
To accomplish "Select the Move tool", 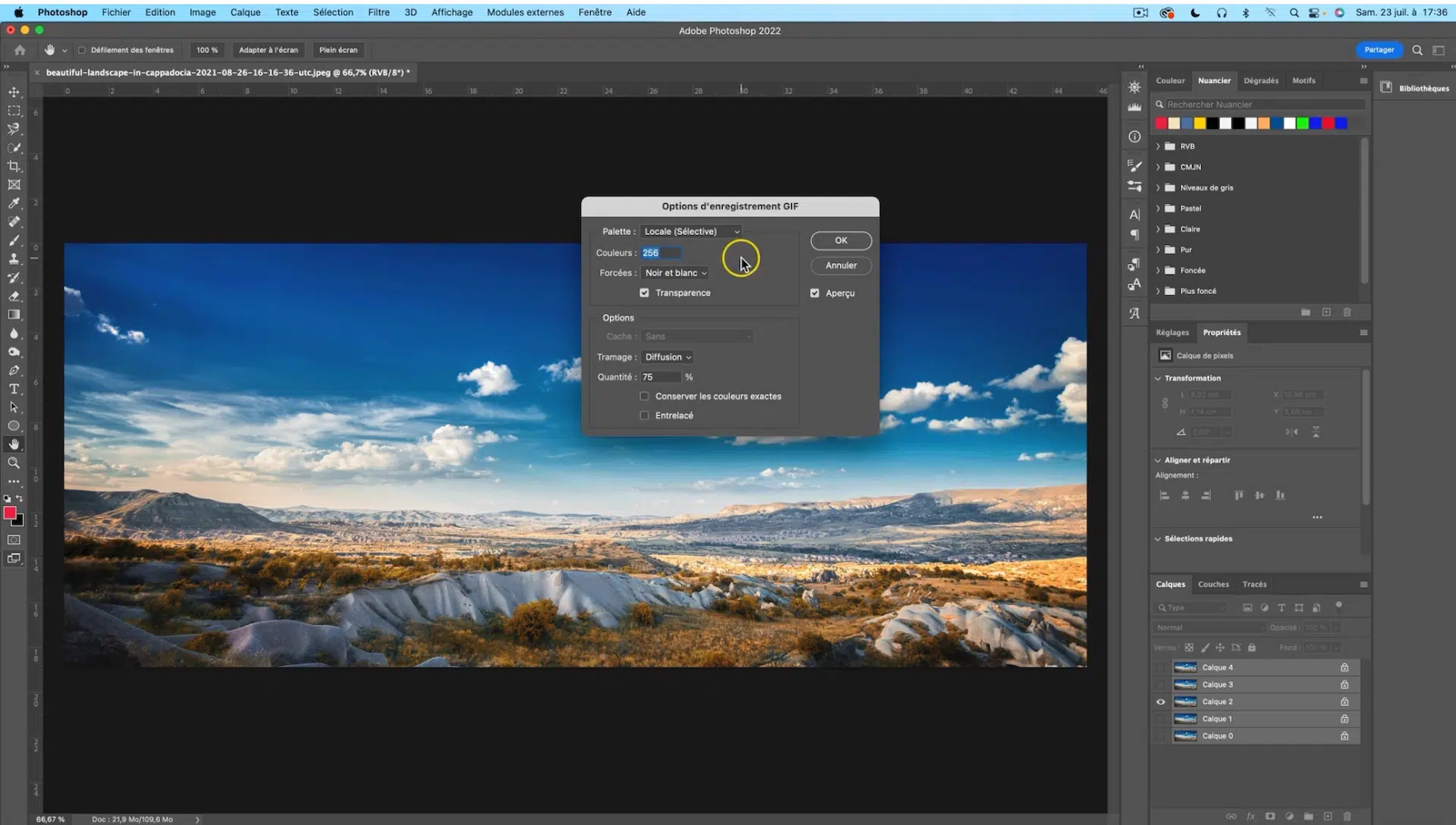I will click(x=14, y=92).
